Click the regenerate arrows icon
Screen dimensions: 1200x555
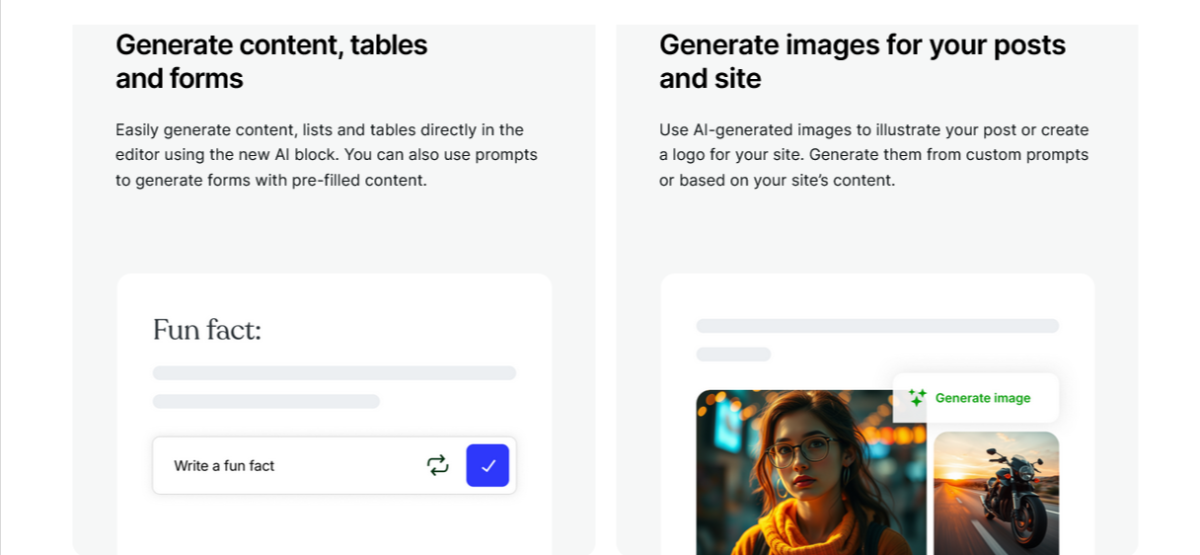point(438,465)
